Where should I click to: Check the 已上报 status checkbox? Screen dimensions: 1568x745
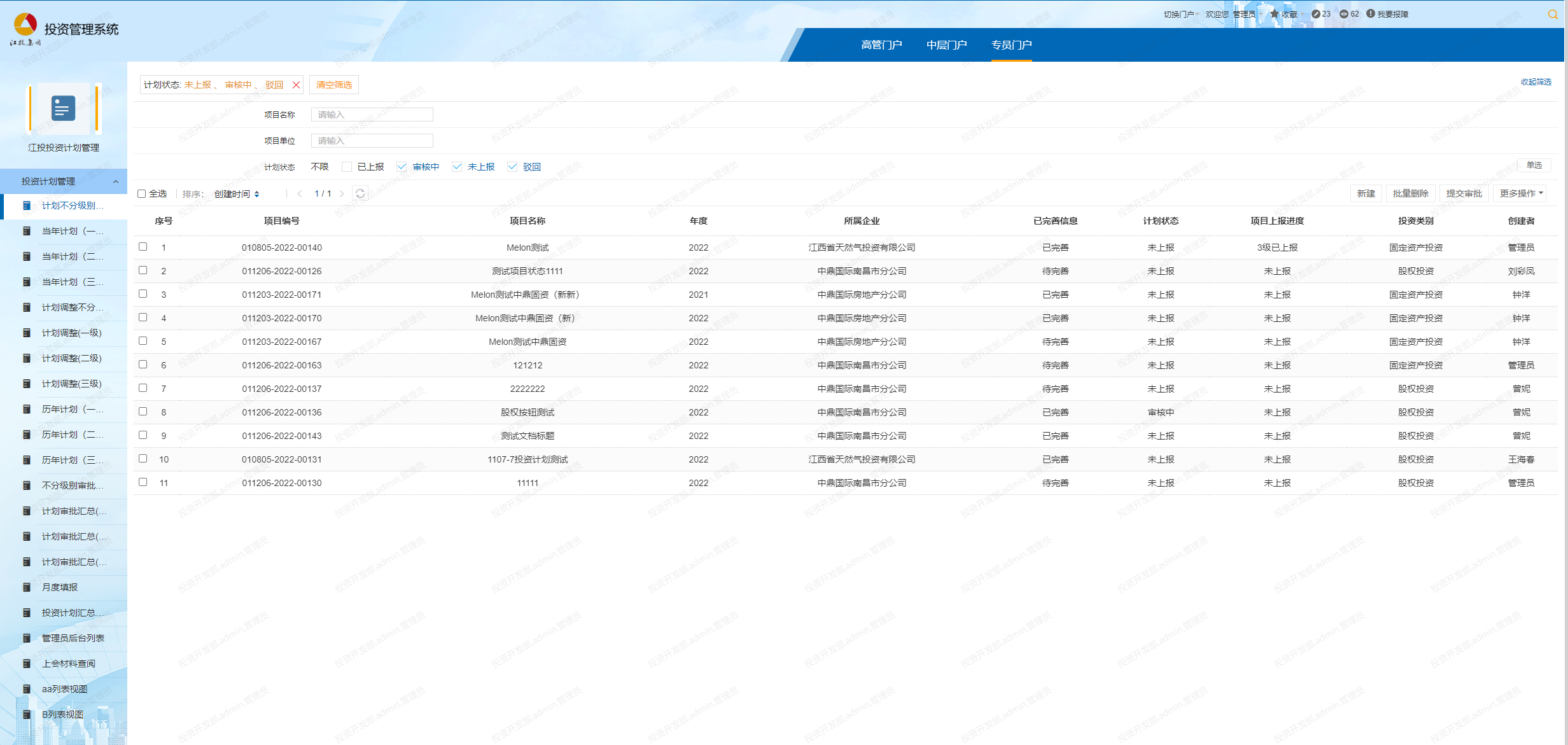tap(347, 167)
